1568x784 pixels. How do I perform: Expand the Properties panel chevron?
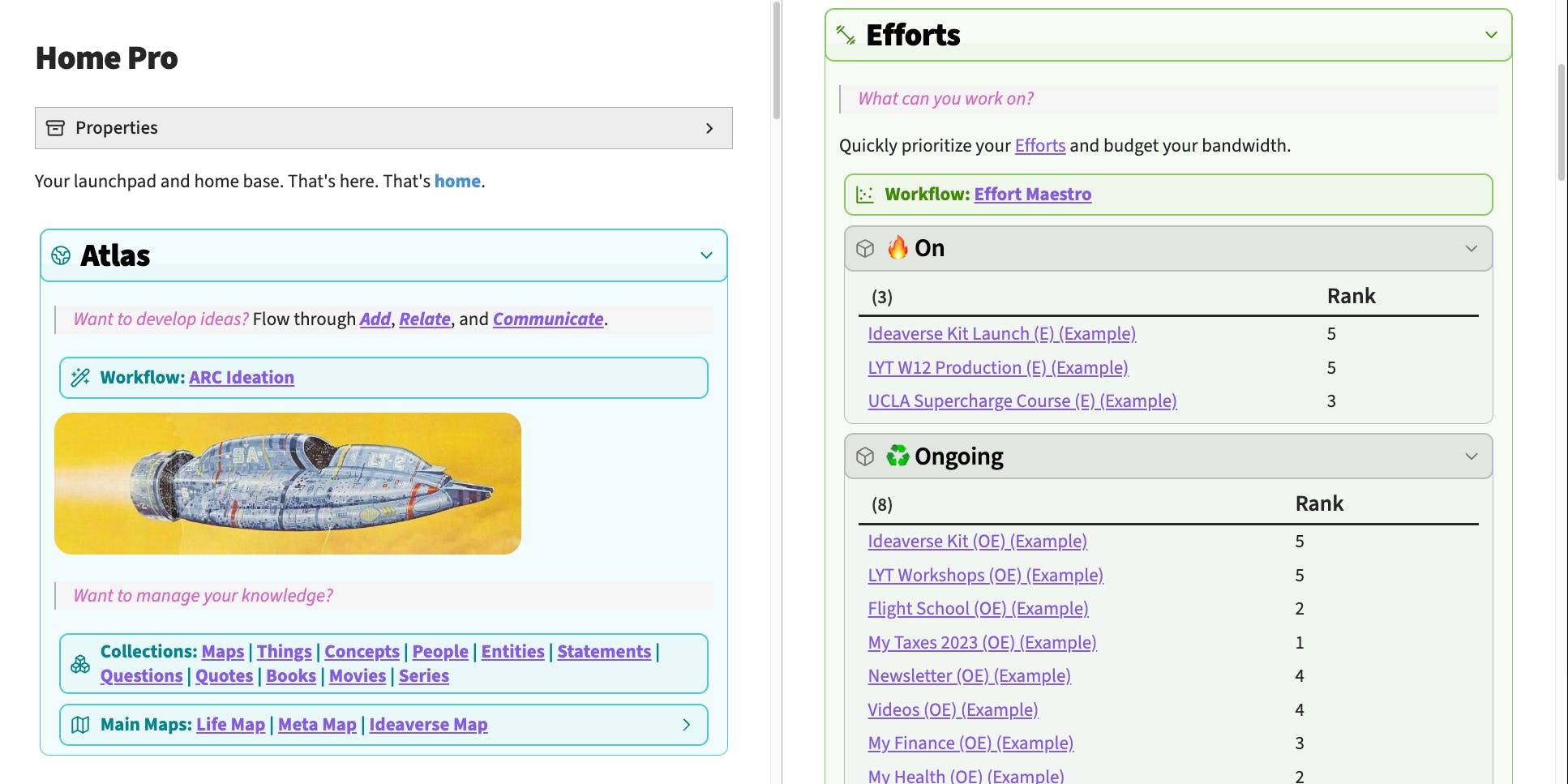click(x=709, y=128)
